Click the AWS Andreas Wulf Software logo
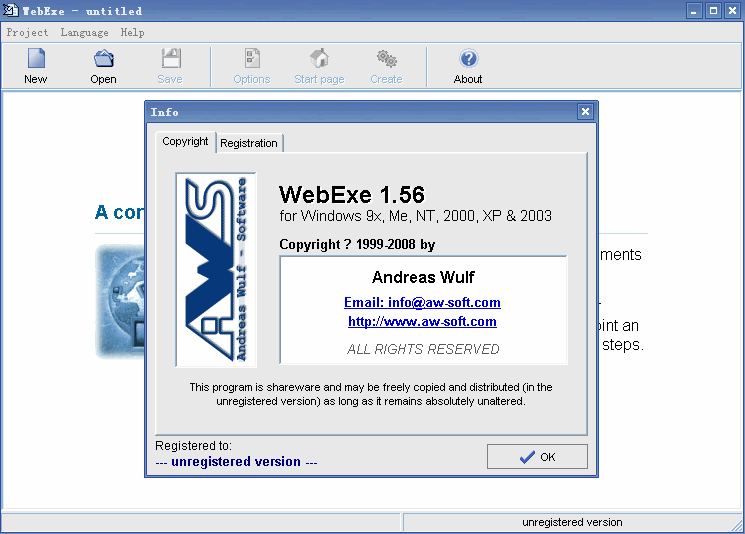Viewport: 745px width, 534px height. click(216, 270)
